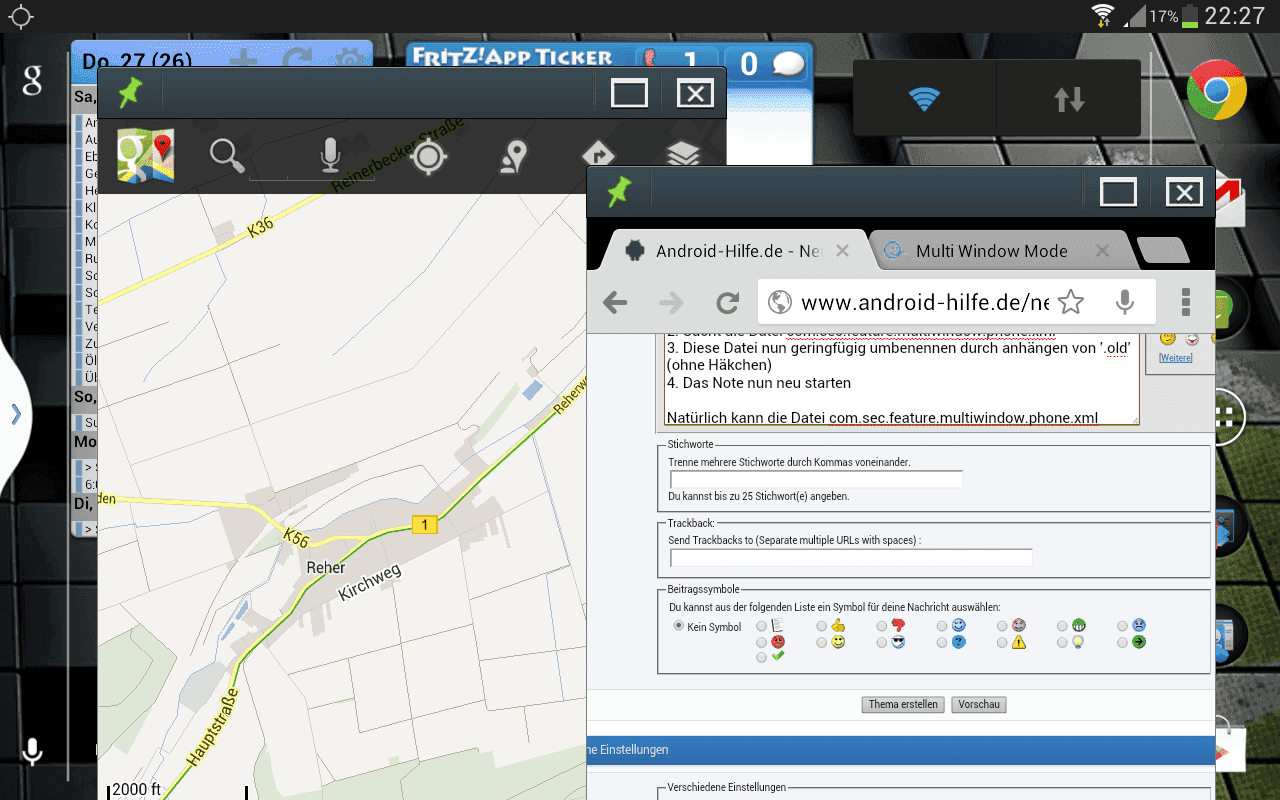Tap the status bar clock 22:27
Image resolution: width=1280 pixels, height=800 pixels.
pos(1235,15)
